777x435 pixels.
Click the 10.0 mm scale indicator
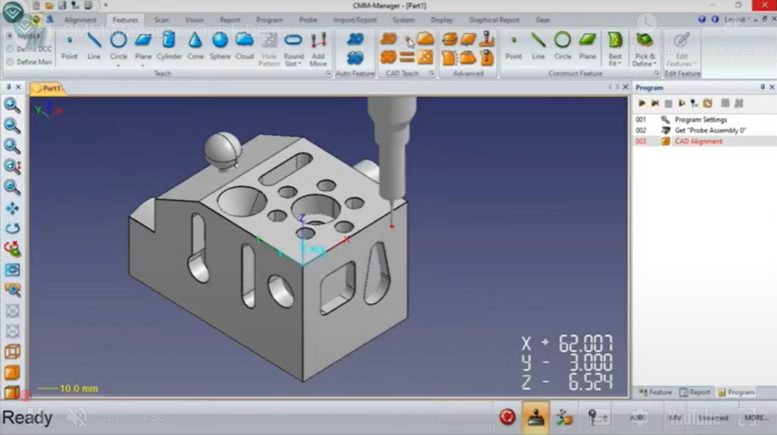(67, 388)
